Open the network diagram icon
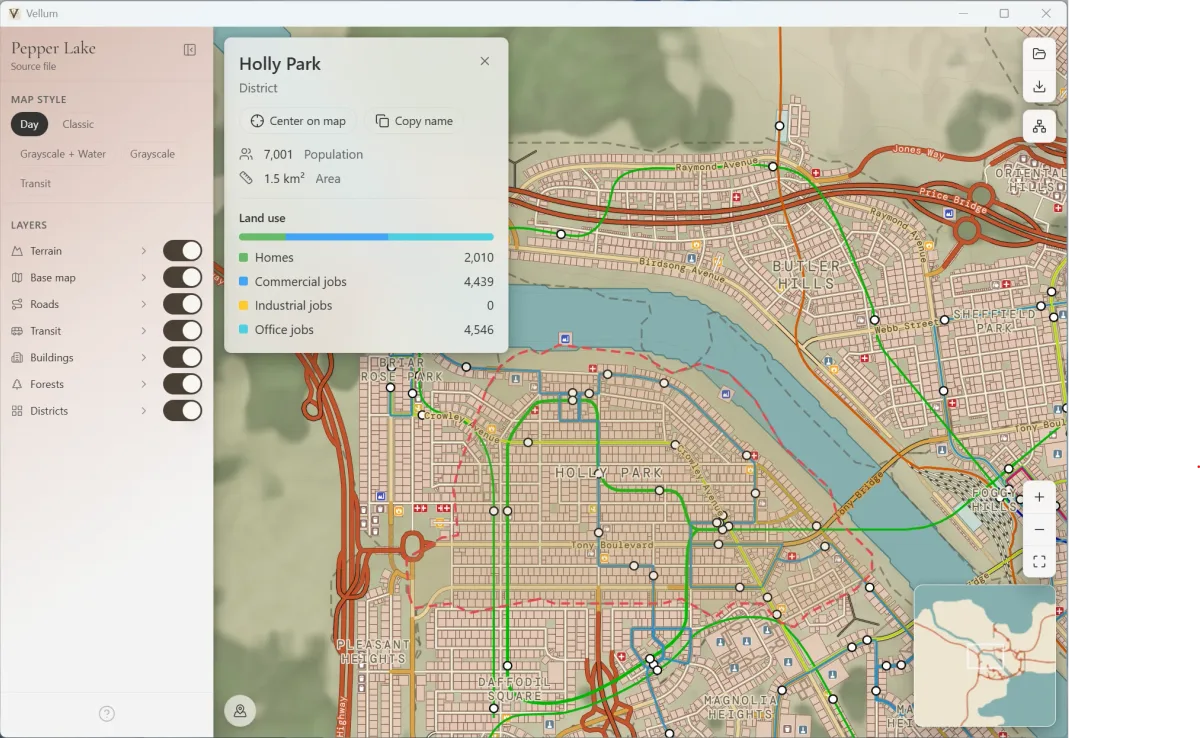The width and height of the screenshot is (1200, 738). tap(1039, 126)
